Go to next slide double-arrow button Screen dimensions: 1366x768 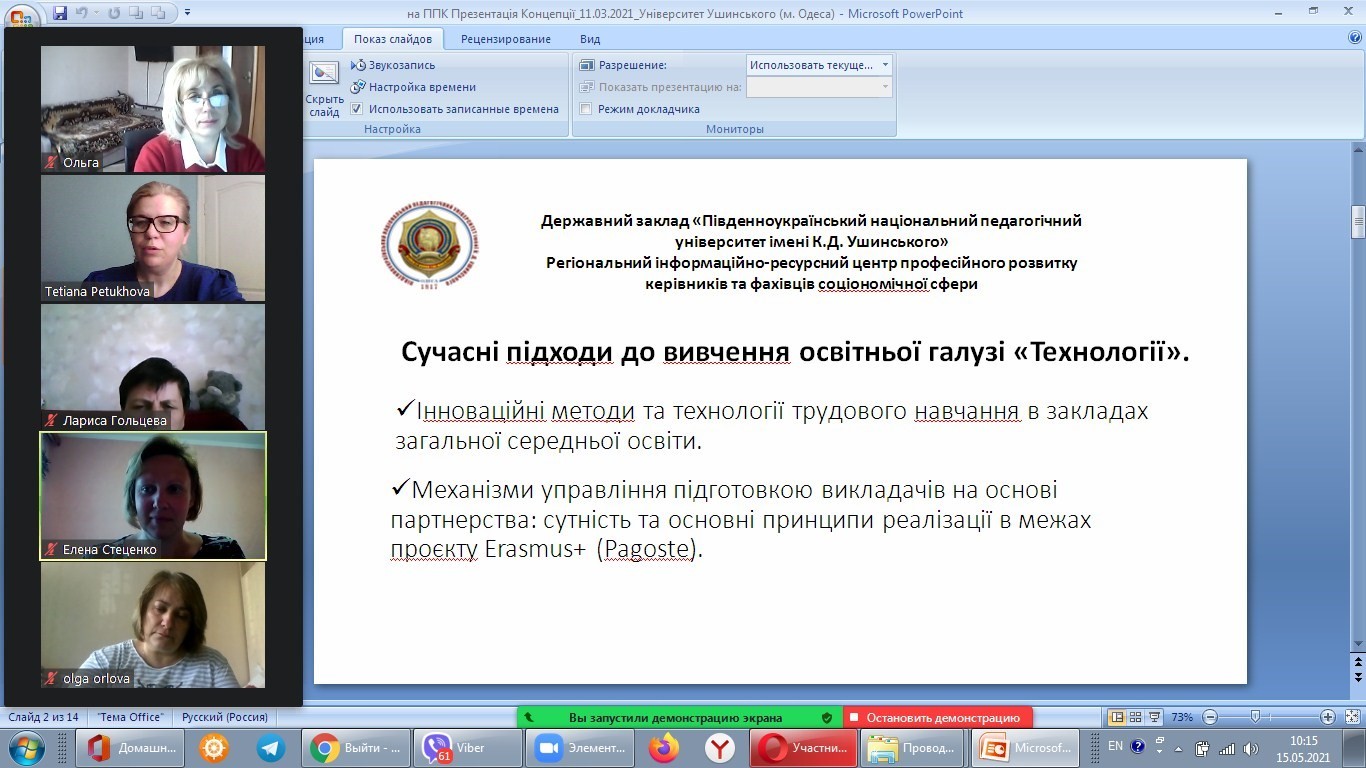coord(1358,677)
